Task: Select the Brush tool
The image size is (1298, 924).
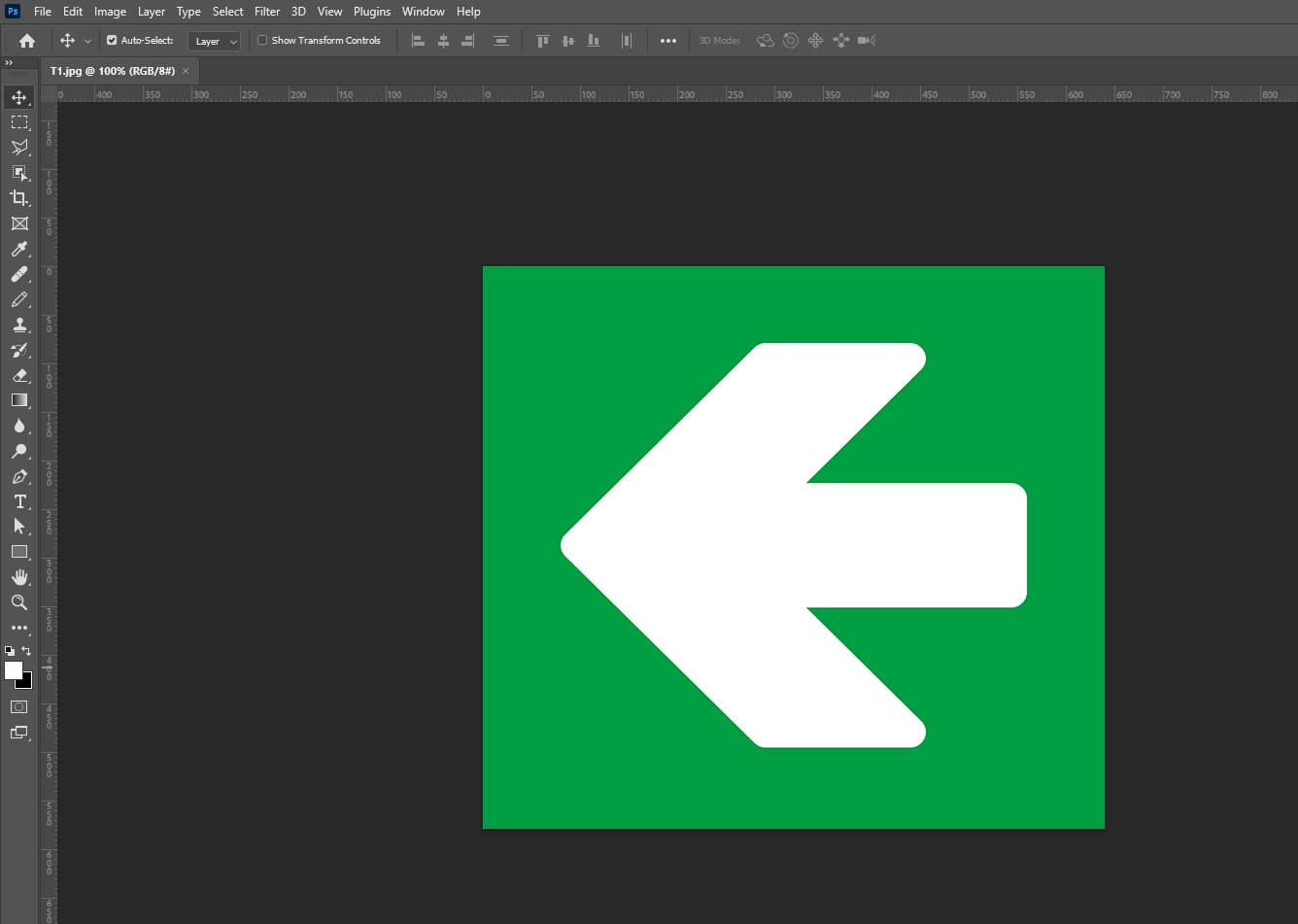Action: click(x=18, y=300)
